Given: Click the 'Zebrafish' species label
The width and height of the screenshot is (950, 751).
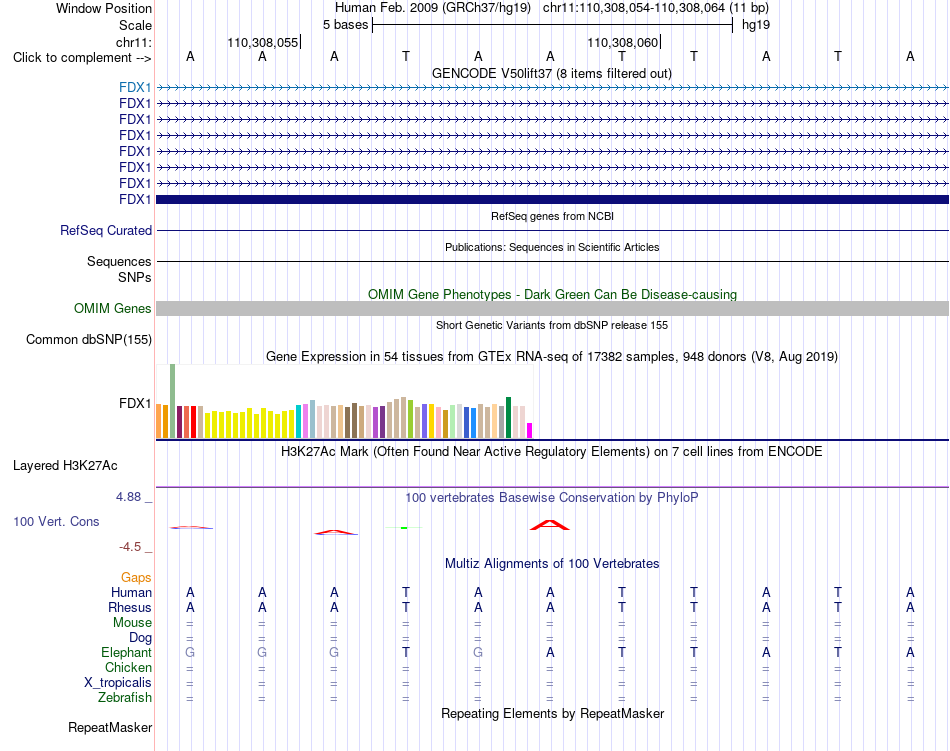Looking at the screenshot, I should click(x=125, y=697).
